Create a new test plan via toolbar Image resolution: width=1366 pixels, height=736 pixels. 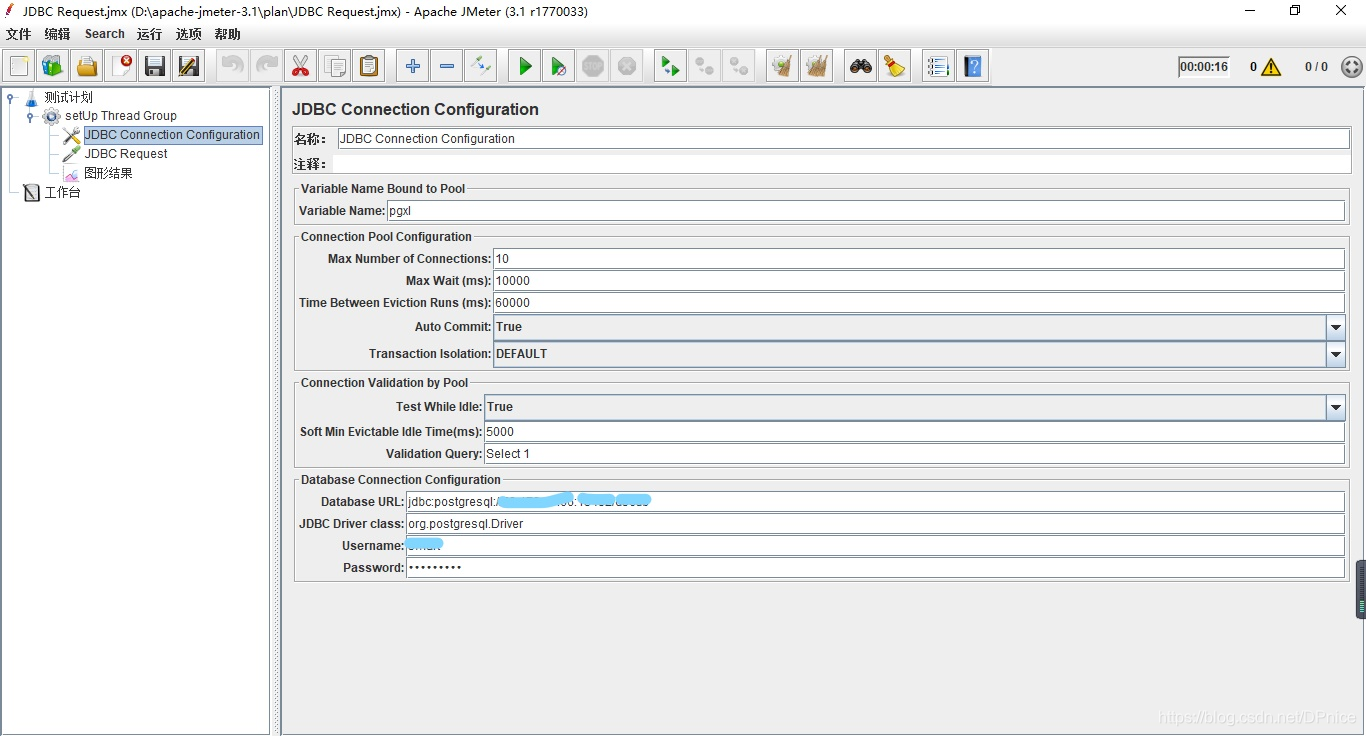click(19, 67)
